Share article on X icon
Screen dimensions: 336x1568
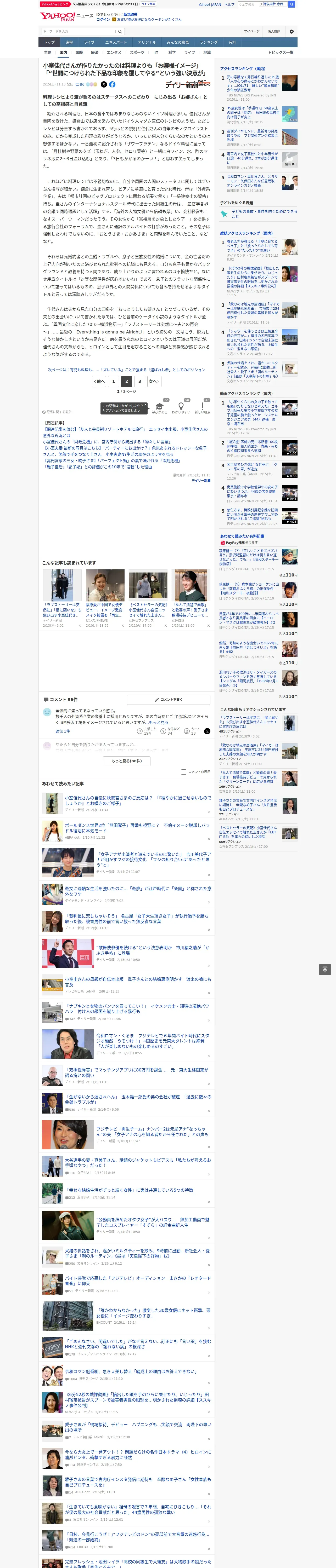click(104, 85)
